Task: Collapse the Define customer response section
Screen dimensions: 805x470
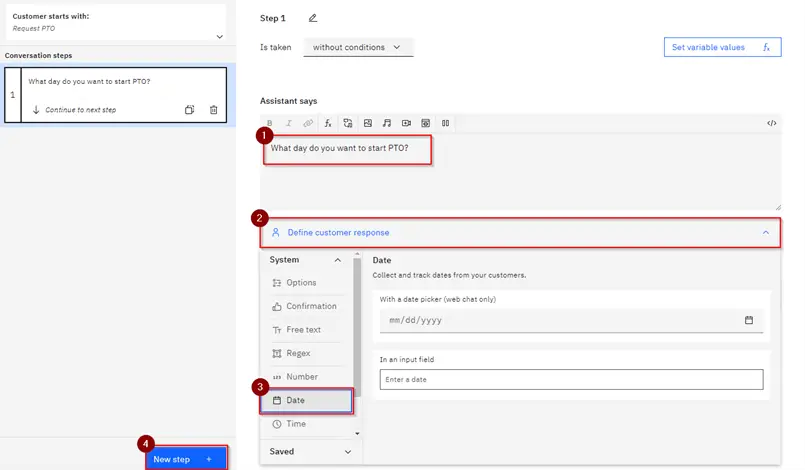Action: click(765, 233)
